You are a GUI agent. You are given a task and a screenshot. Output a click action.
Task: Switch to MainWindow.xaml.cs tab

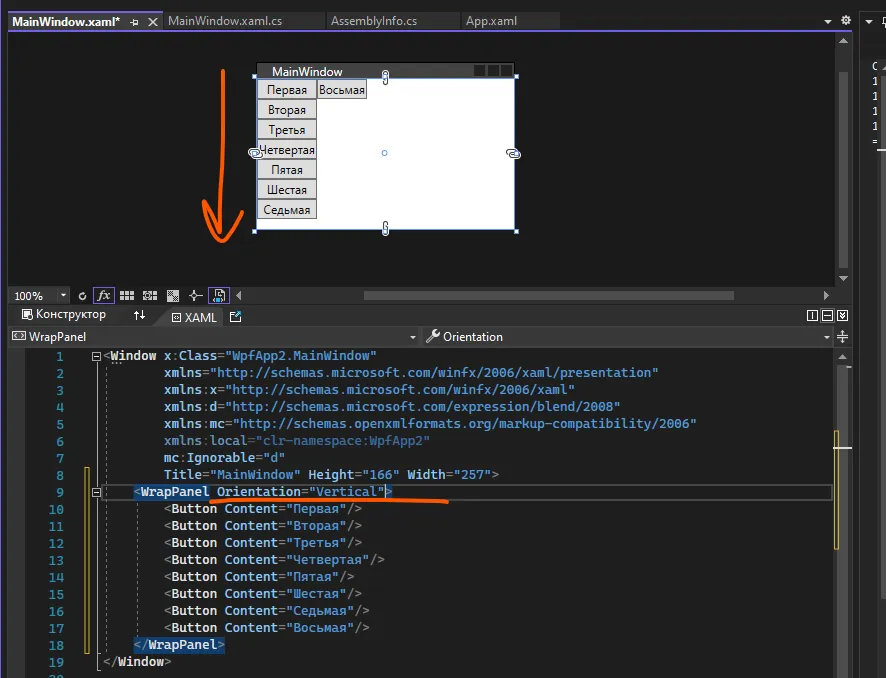[225, 21]
